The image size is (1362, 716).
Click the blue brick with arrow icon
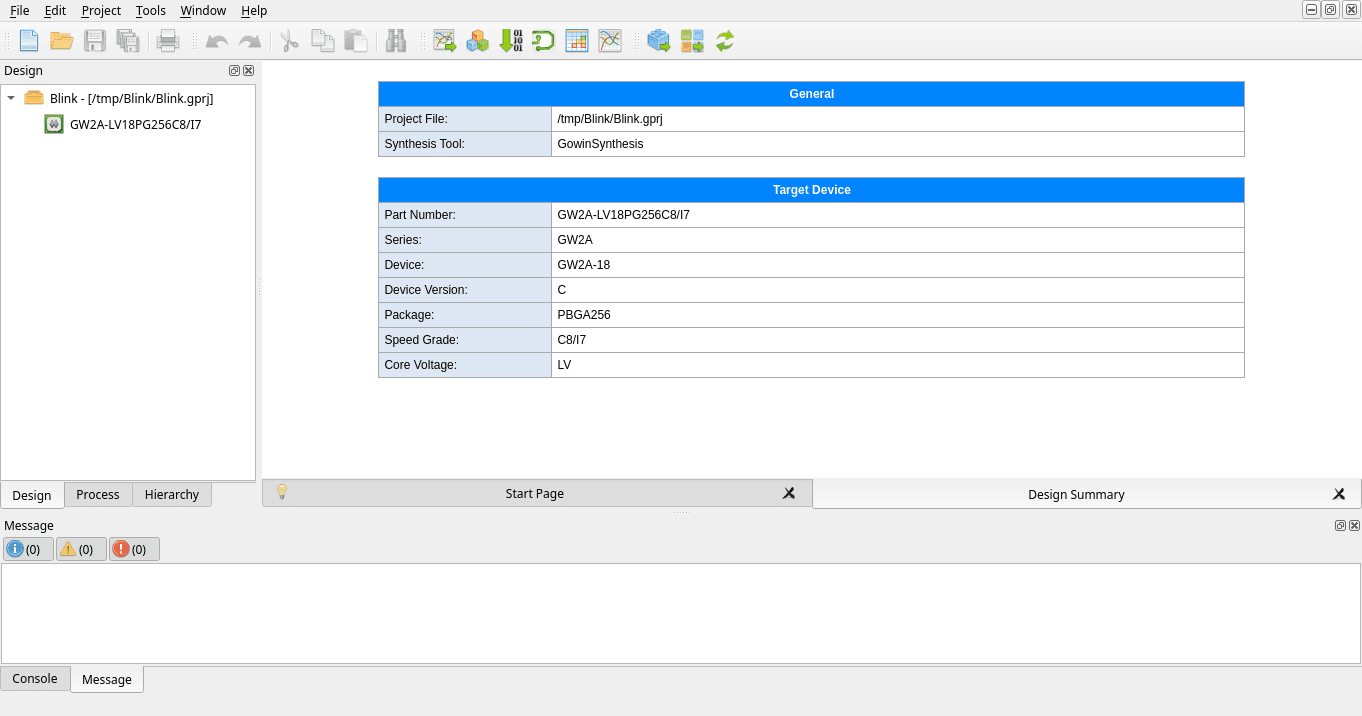[659, 41]
